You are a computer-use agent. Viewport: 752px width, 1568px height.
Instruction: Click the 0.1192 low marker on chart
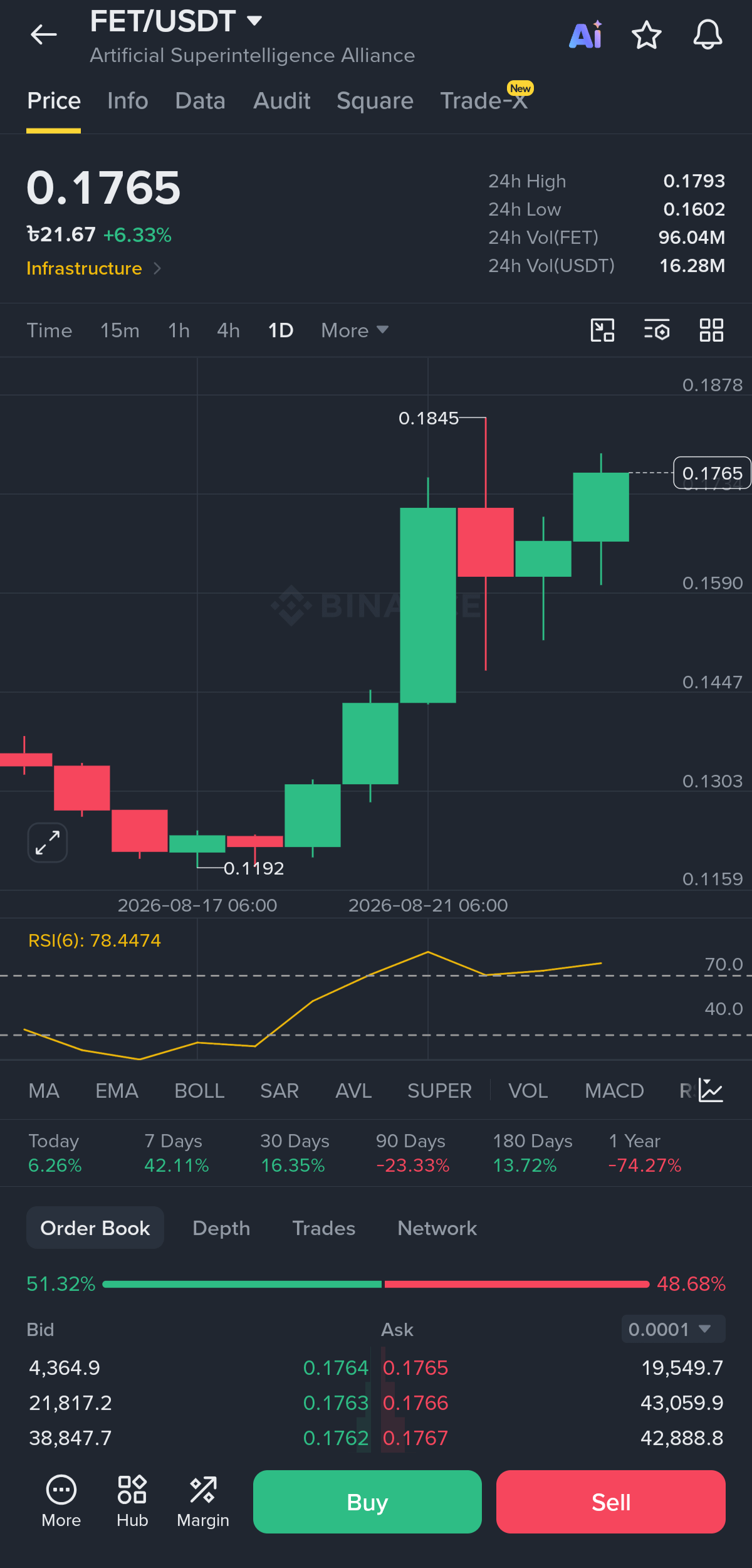(254, 868)
